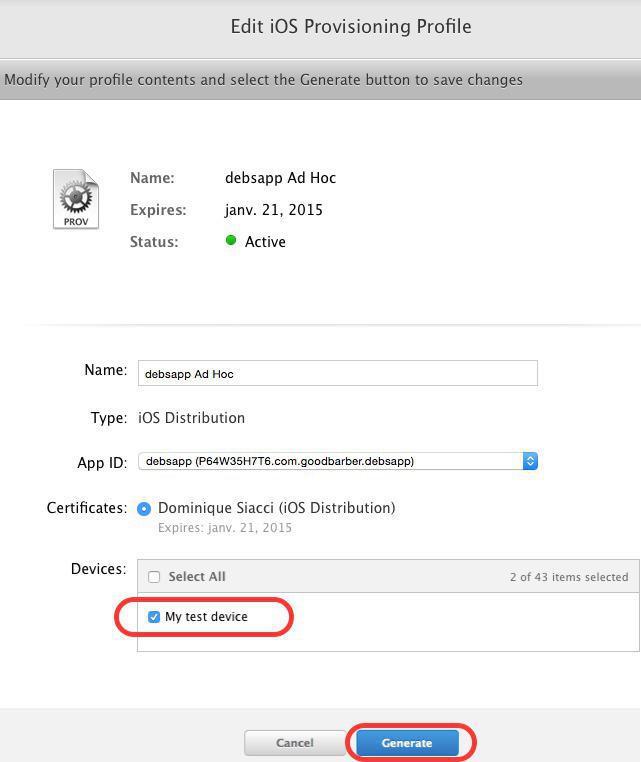The width and height of the screenshot is (641, 762).
Task: Click the '2 of 43 items selected' counter
Action: pyautogui.click(x=568, y=577)
